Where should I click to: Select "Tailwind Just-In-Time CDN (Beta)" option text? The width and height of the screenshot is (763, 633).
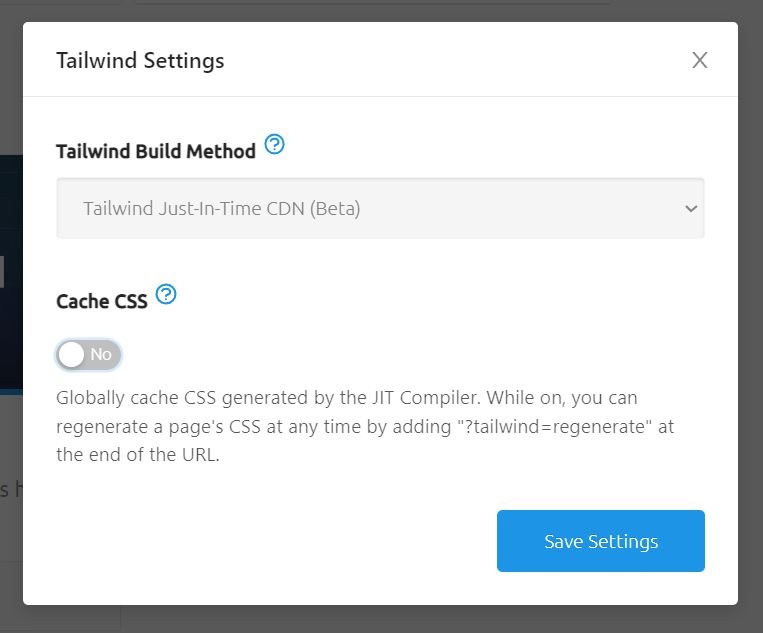coord(221,209)
